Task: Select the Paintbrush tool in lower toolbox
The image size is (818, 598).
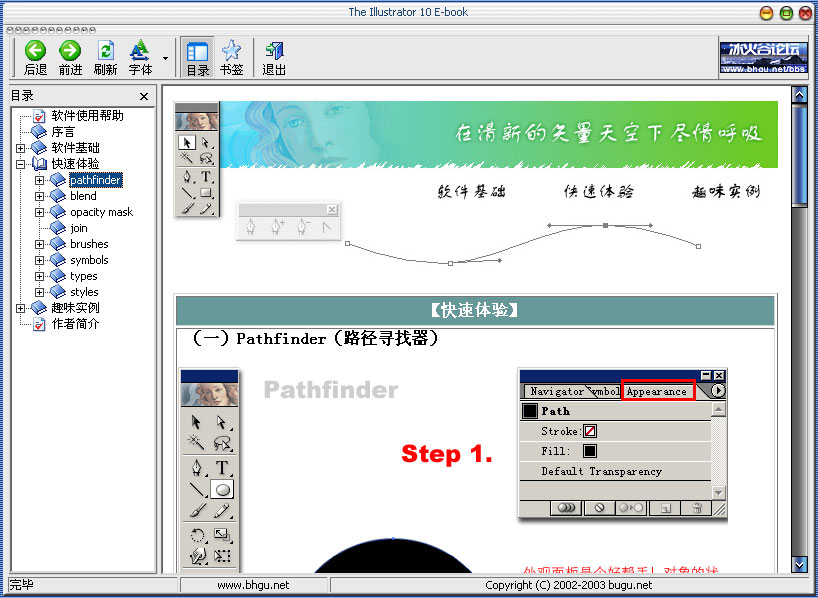Action: 197,511
